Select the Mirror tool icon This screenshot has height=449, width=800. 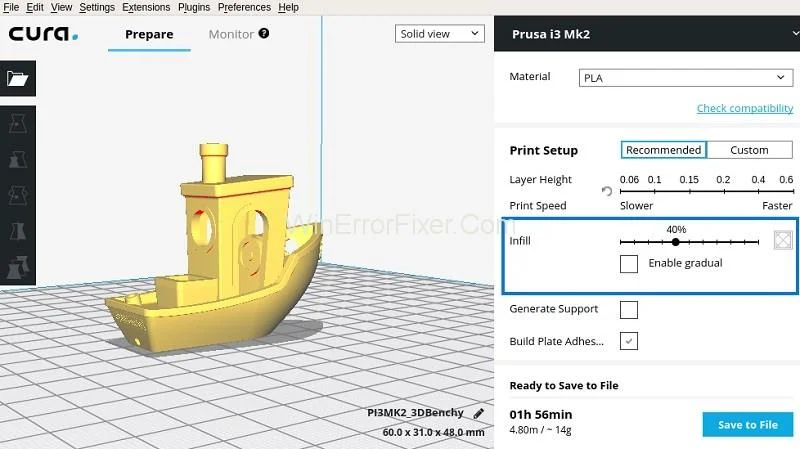pyautogui.click(x=18, y=231)
